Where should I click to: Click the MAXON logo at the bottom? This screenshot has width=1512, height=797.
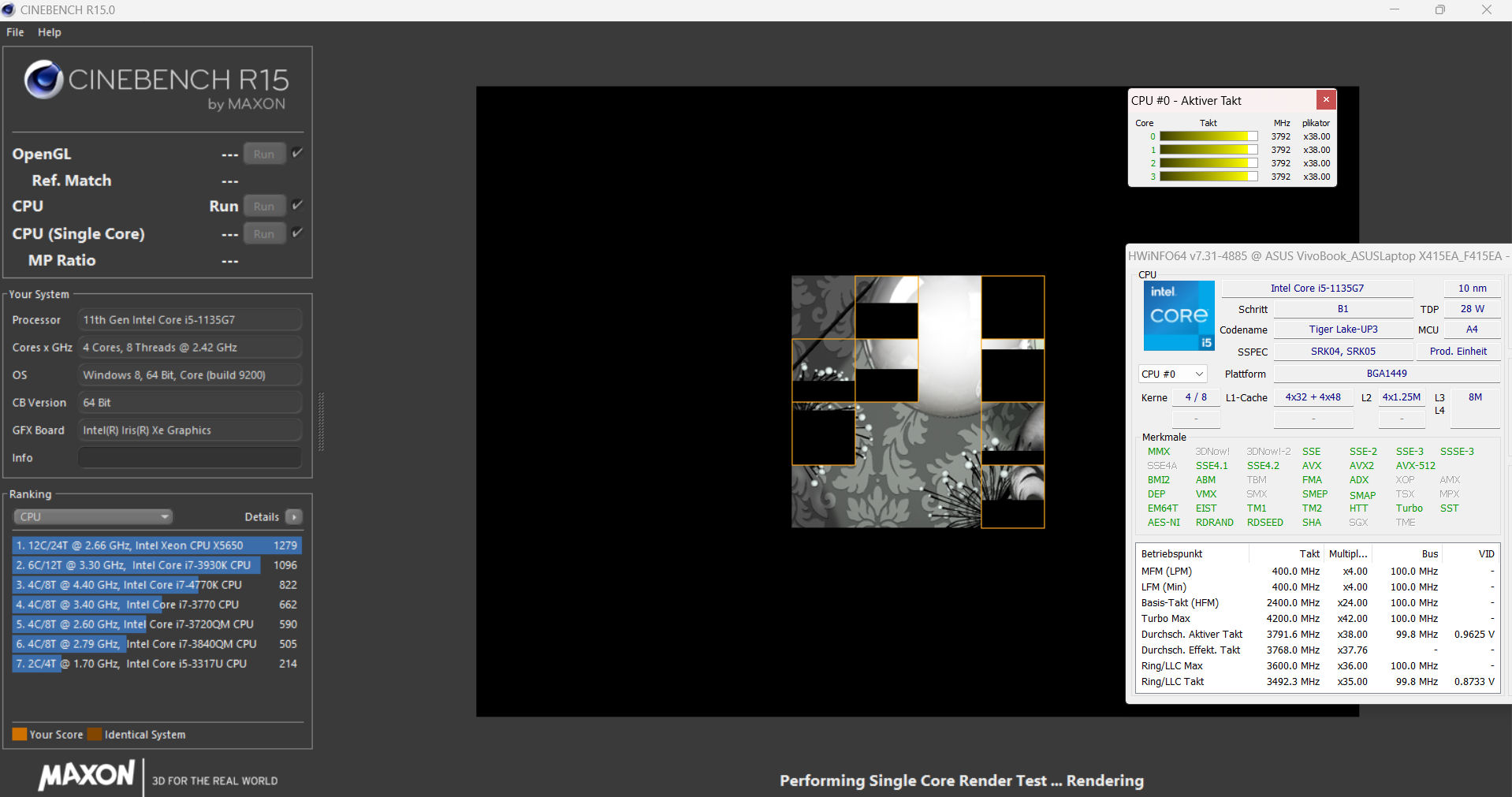click(87, 776)
